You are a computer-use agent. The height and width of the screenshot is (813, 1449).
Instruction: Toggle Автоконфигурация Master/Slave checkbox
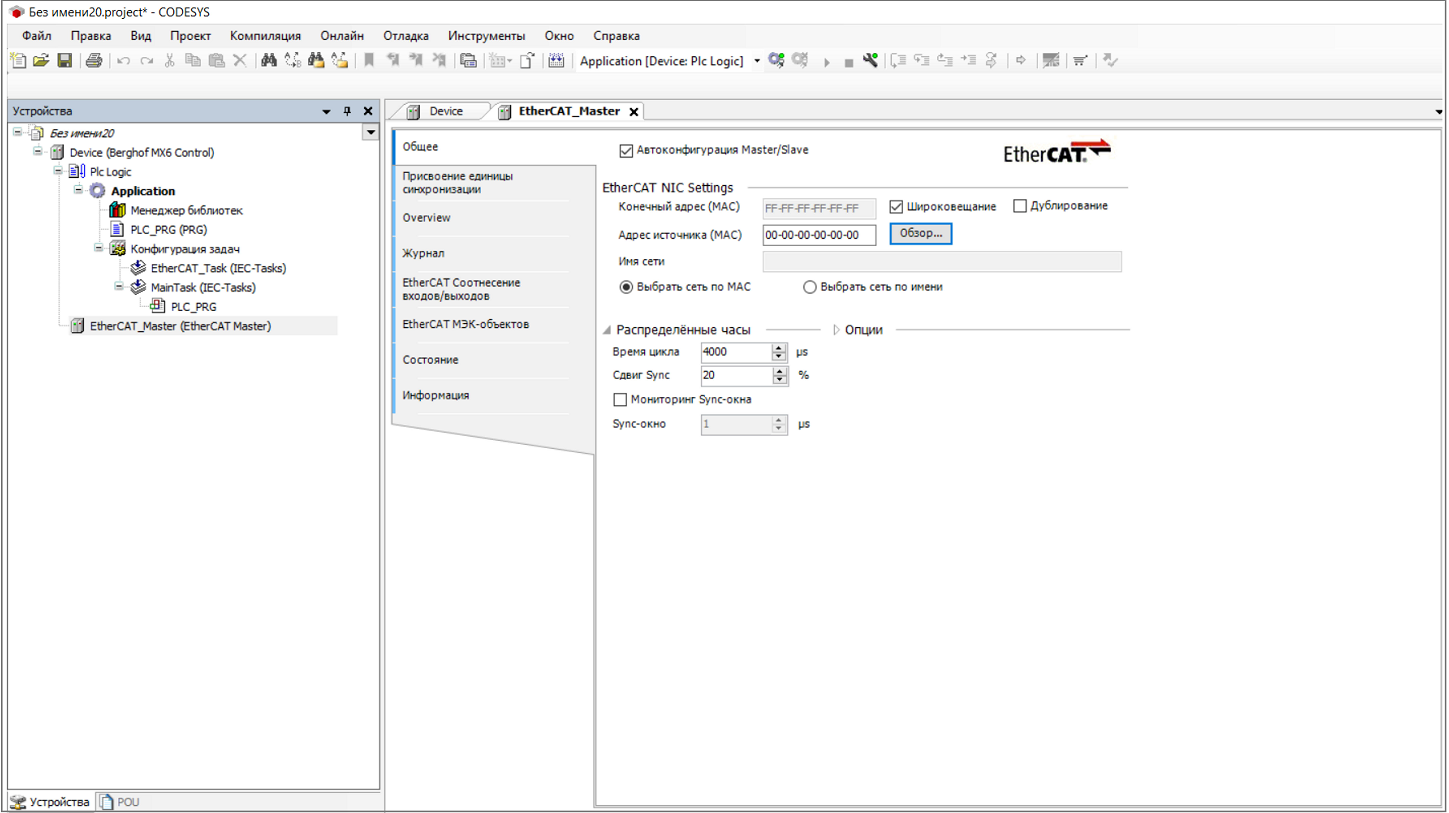click(x=626, y=151)
